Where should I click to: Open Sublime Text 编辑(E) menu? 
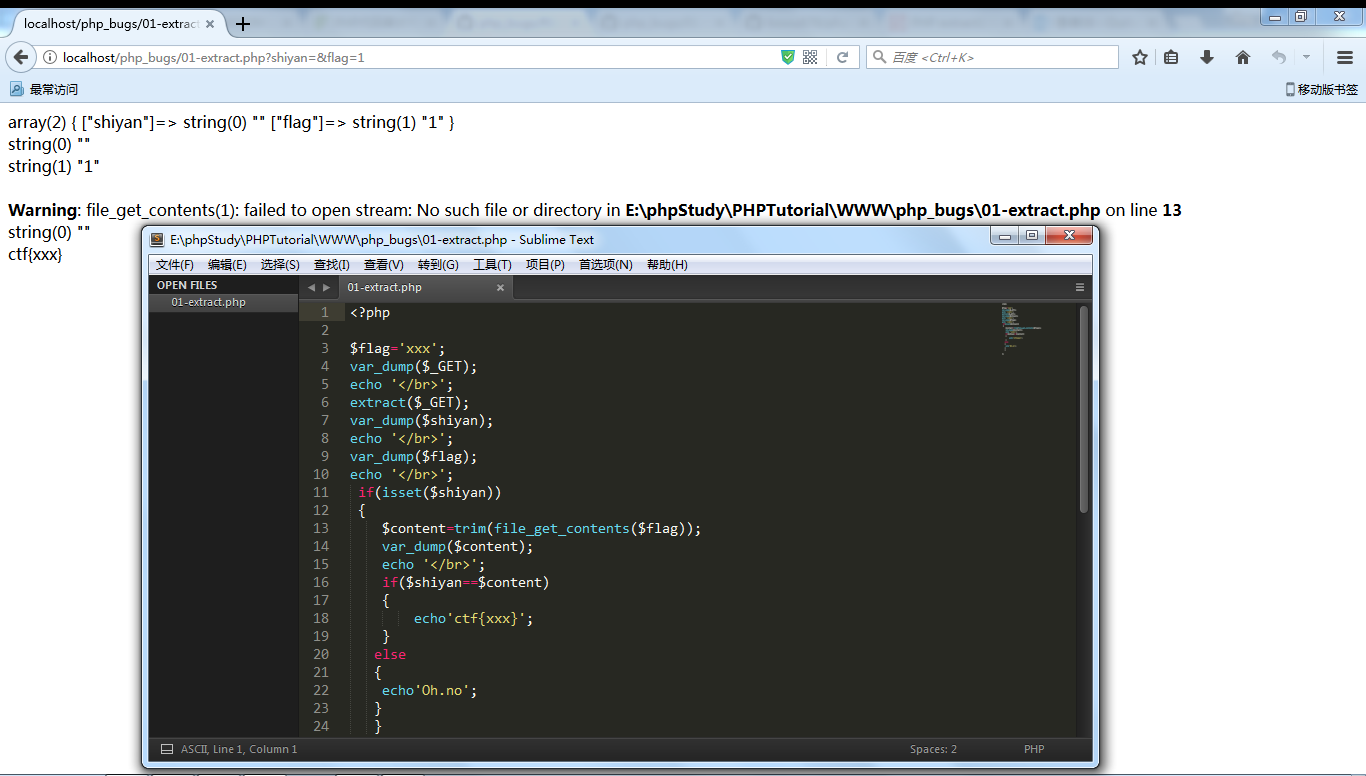tap(227, 265)
